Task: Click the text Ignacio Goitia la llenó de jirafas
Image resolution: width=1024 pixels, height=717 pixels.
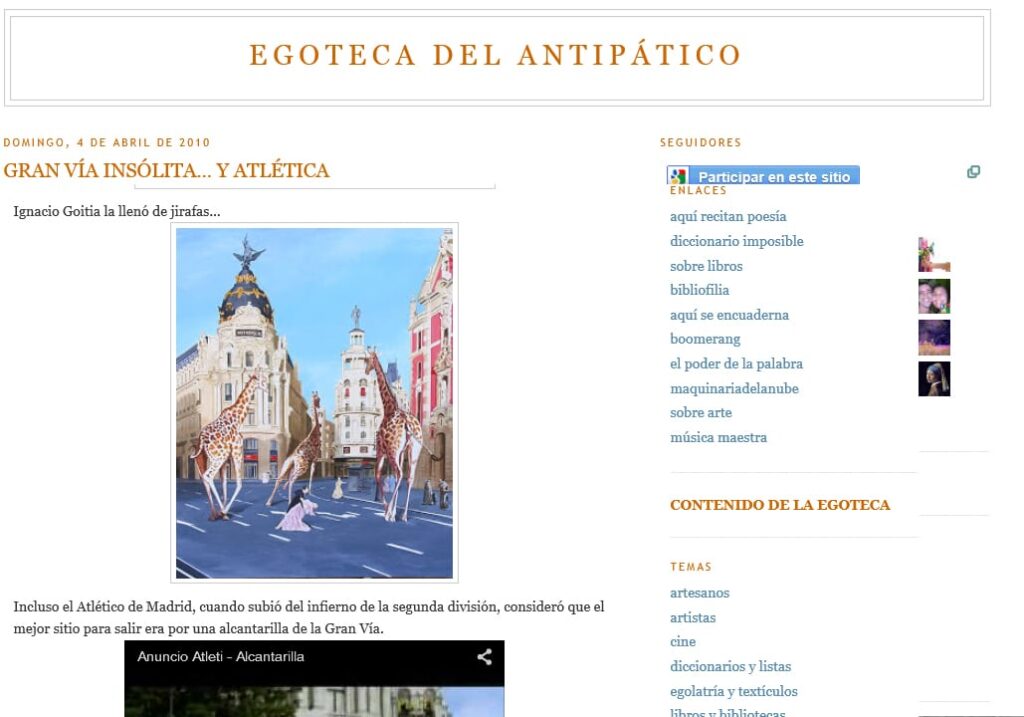Action: click(x=117, y=212)
